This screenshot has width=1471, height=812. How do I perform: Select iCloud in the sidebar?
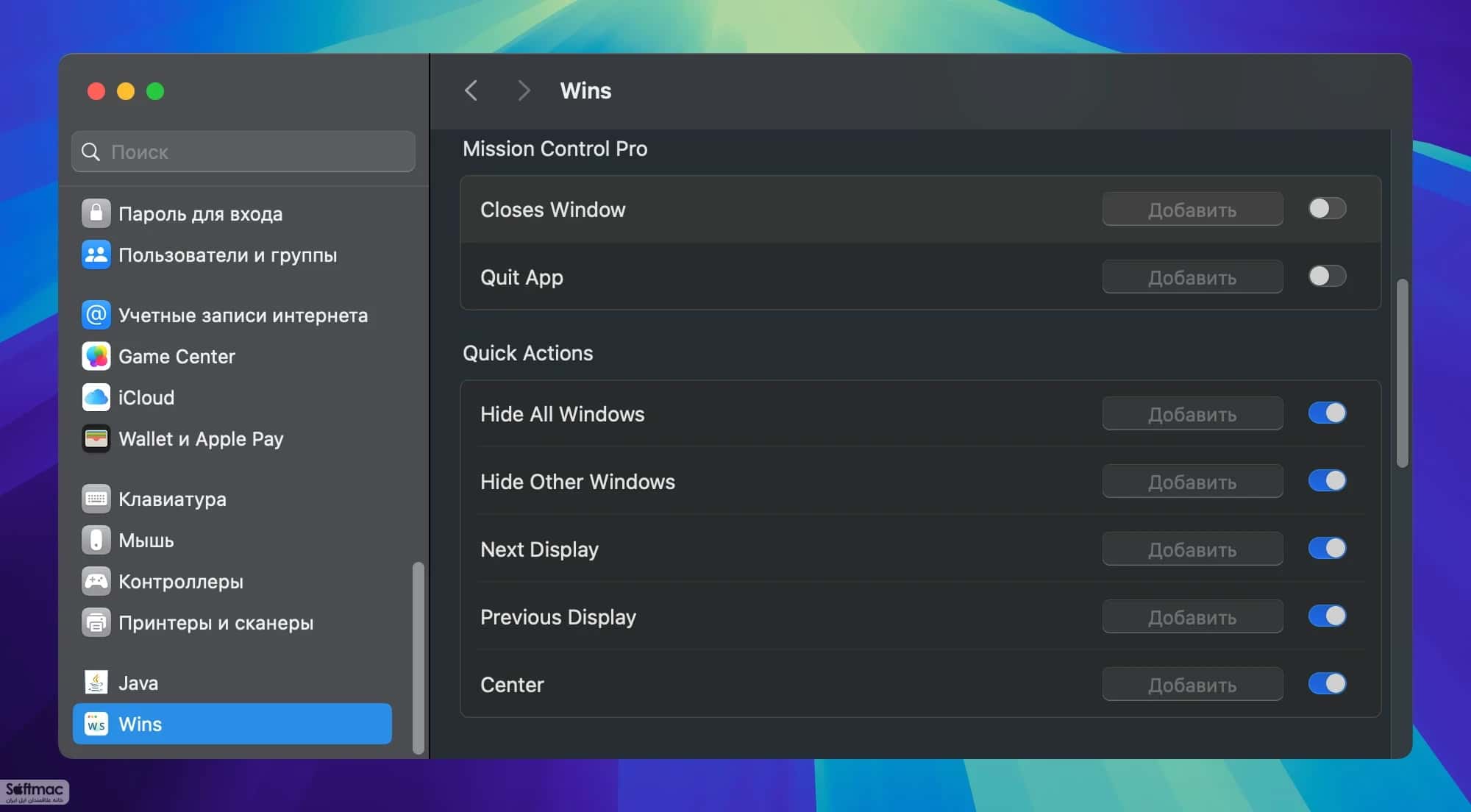point(232,397)
